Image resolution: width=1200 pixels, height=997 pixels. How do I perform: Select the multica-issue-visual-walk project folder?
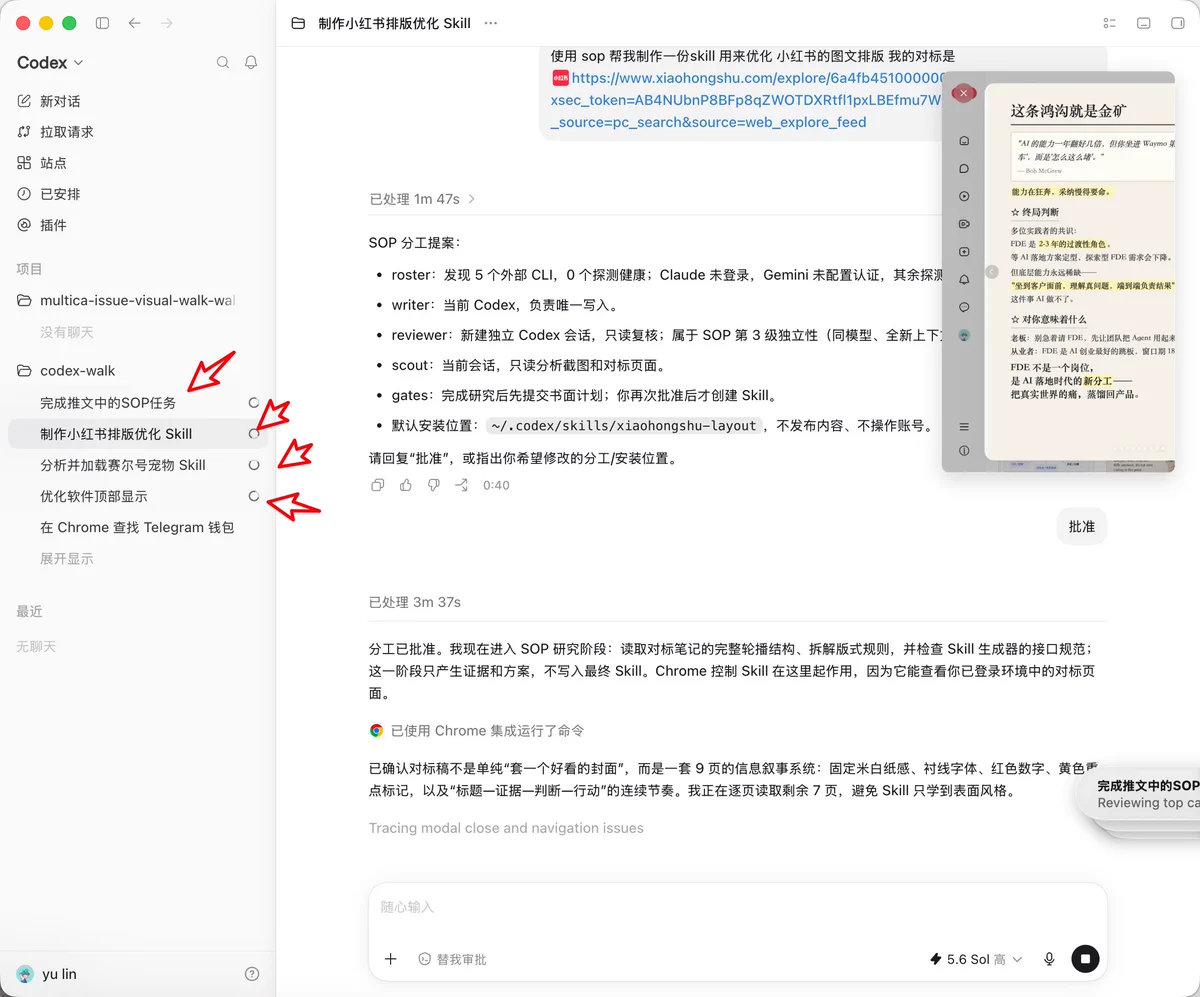137,300
